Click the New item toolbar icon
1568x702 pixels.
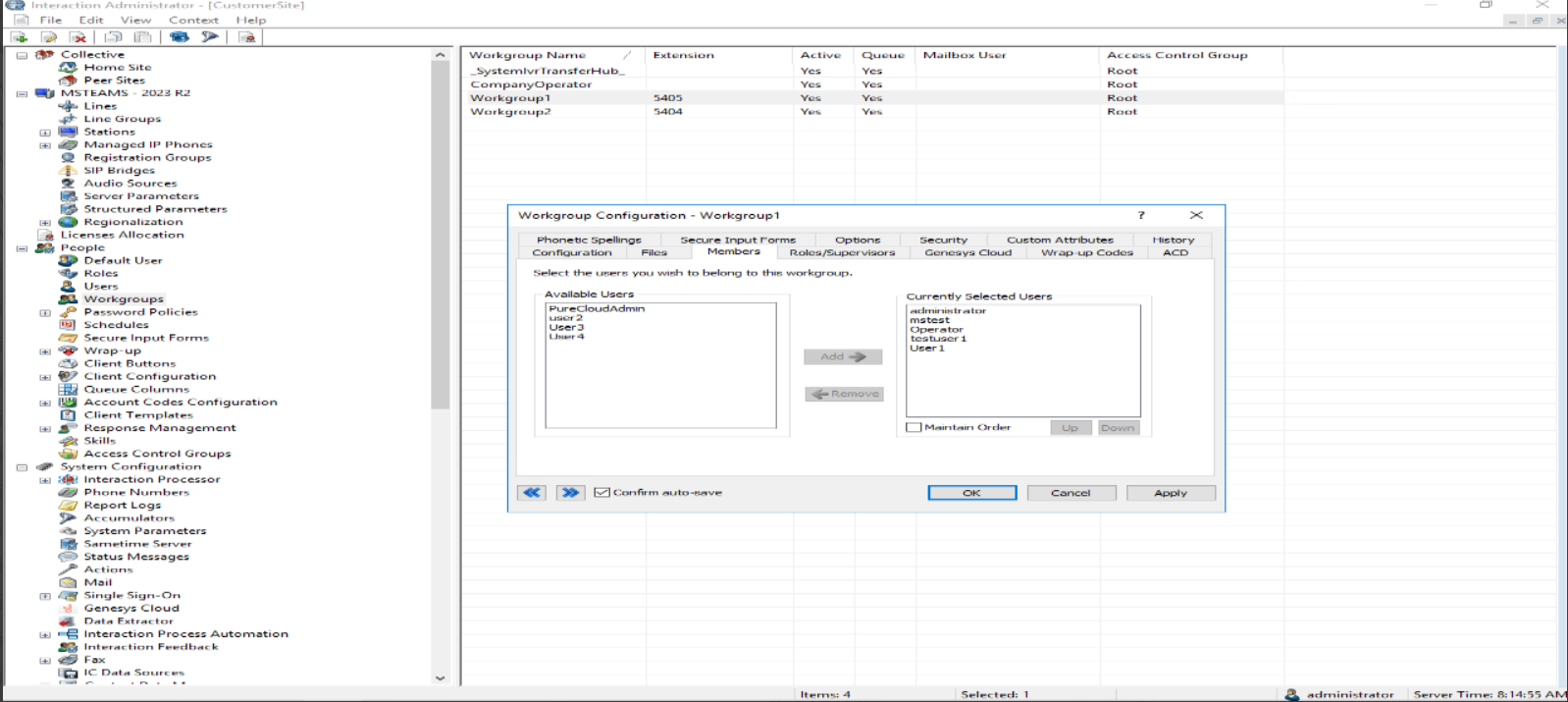tap(19, 37)
